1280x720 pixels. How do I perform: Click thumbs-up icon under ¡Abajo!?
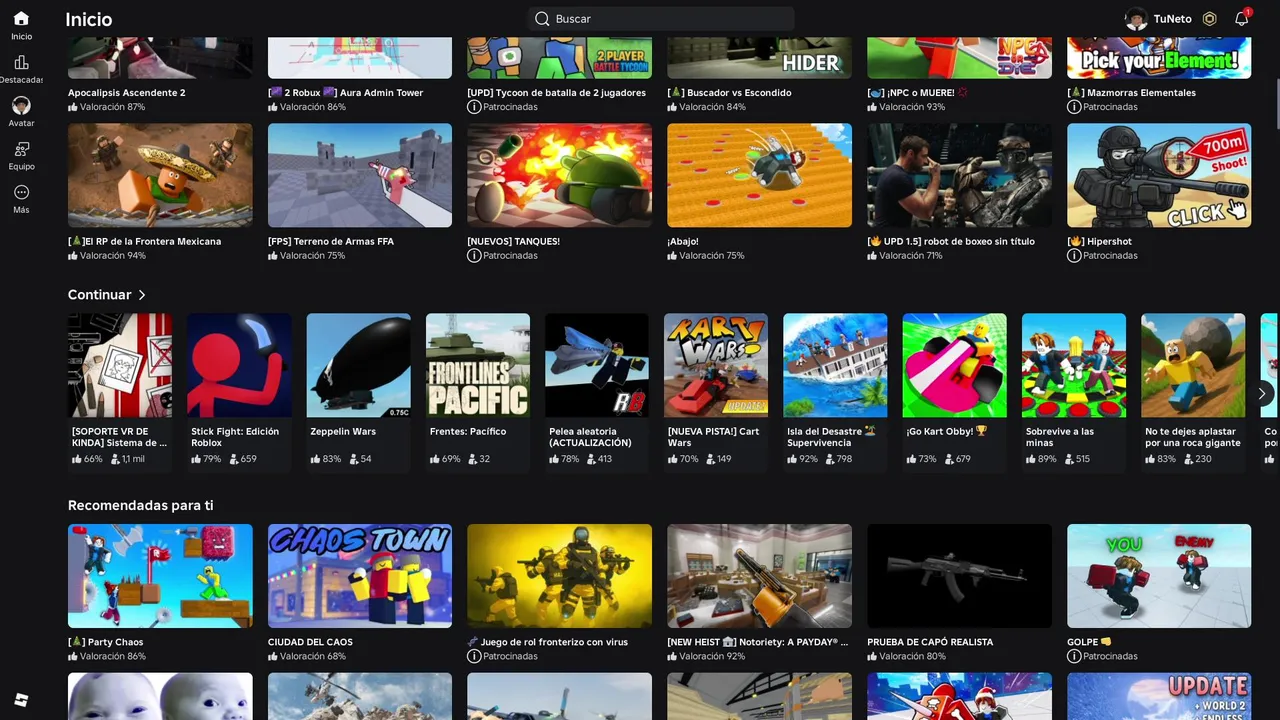[673, 256]
